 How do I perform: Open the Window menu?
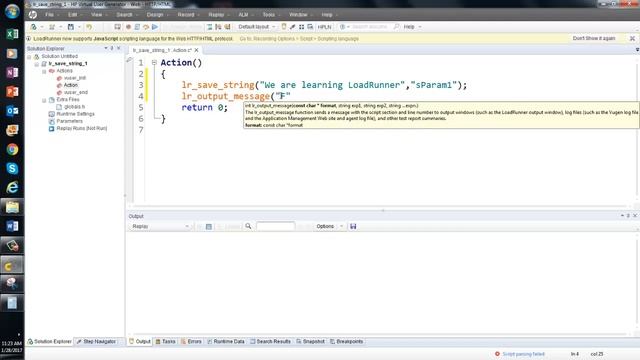298,15
